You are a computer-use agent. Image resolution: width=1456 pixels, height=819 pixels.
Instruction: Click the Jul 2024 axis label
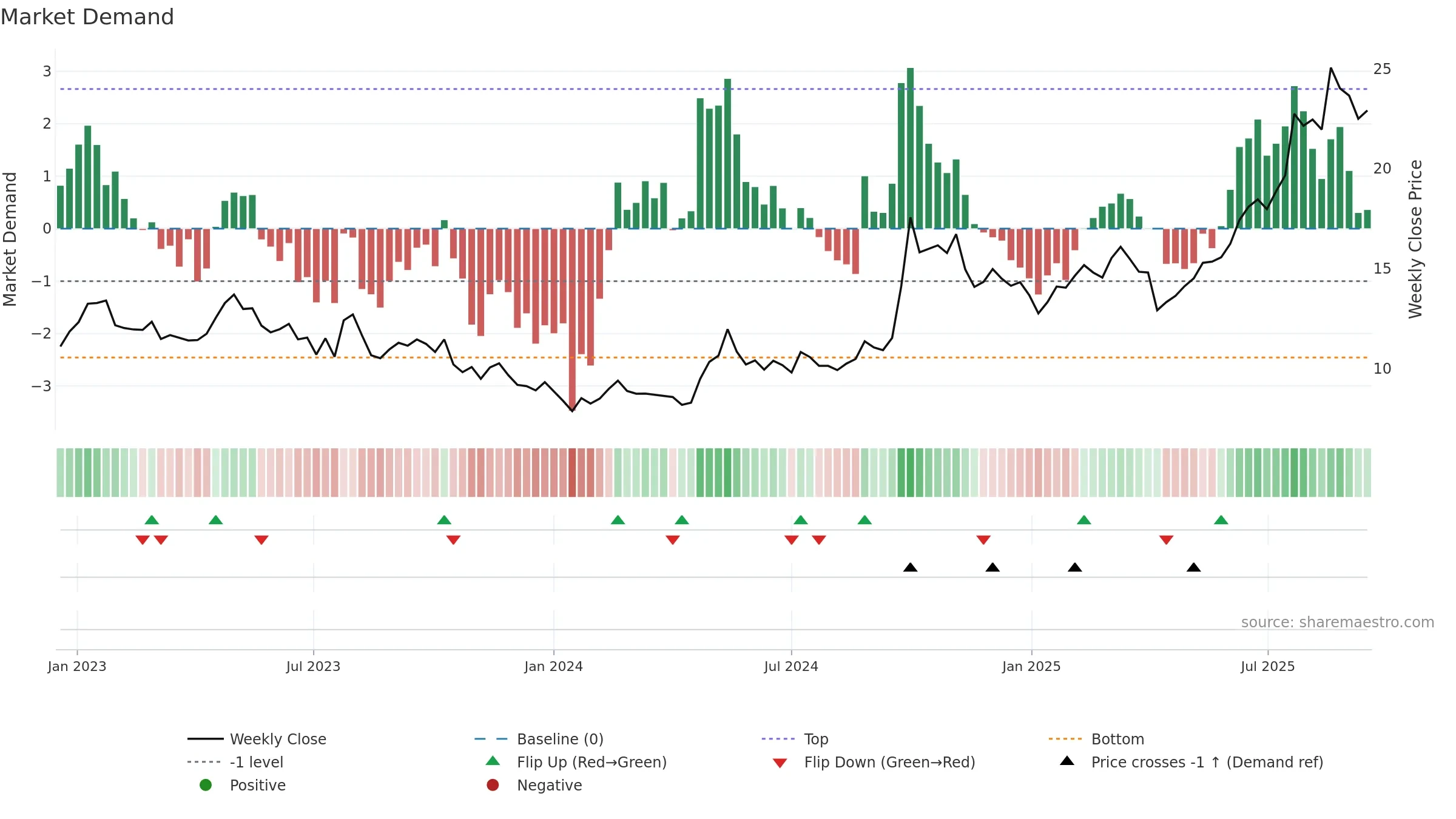click(x=791, y=667)
